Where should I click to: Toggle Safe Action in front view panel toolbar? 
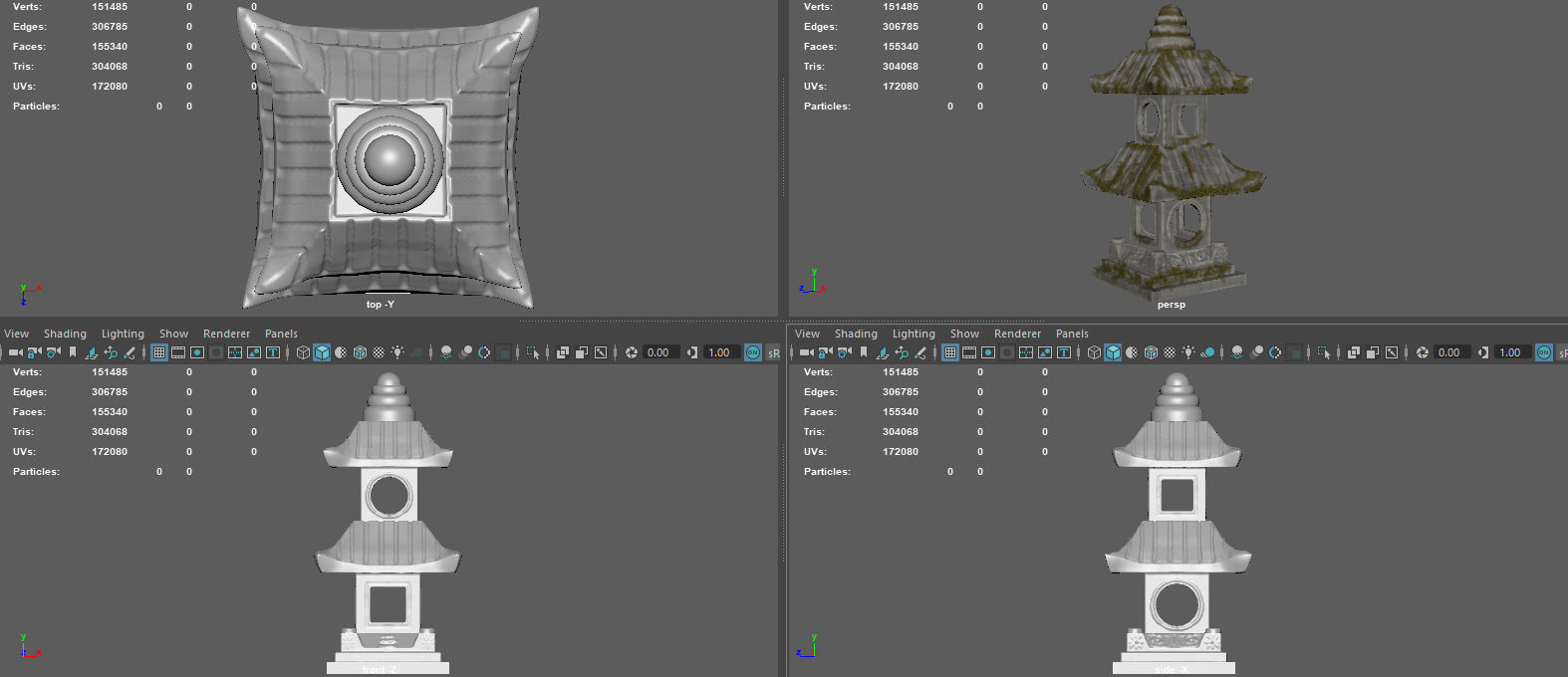254,352
